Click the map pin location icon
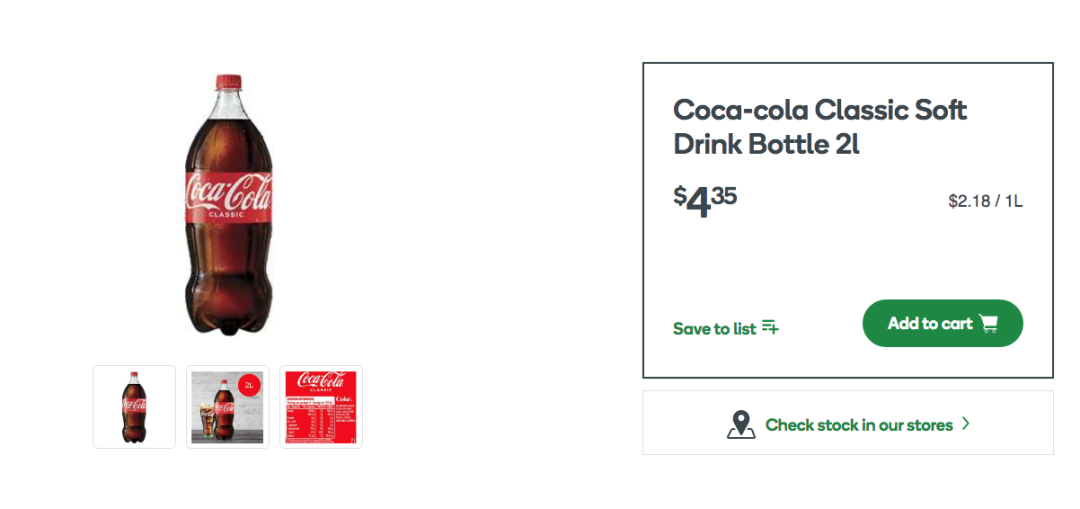Screen dimensions: 1080x509 (x=741, y=424)
